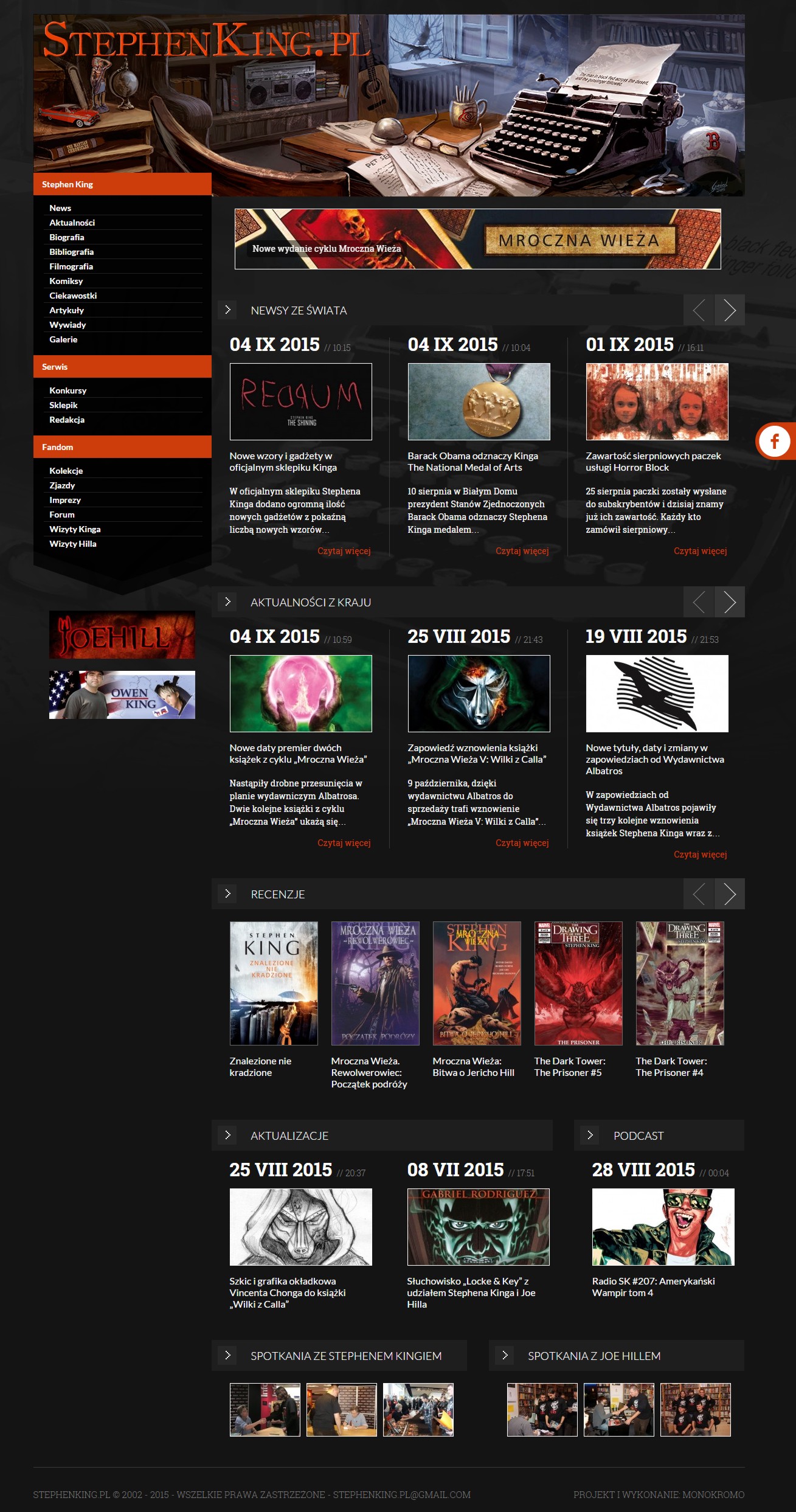Expand the Podcast section chevron
The image size is (796, 1512).
(x=590, y=1135)
